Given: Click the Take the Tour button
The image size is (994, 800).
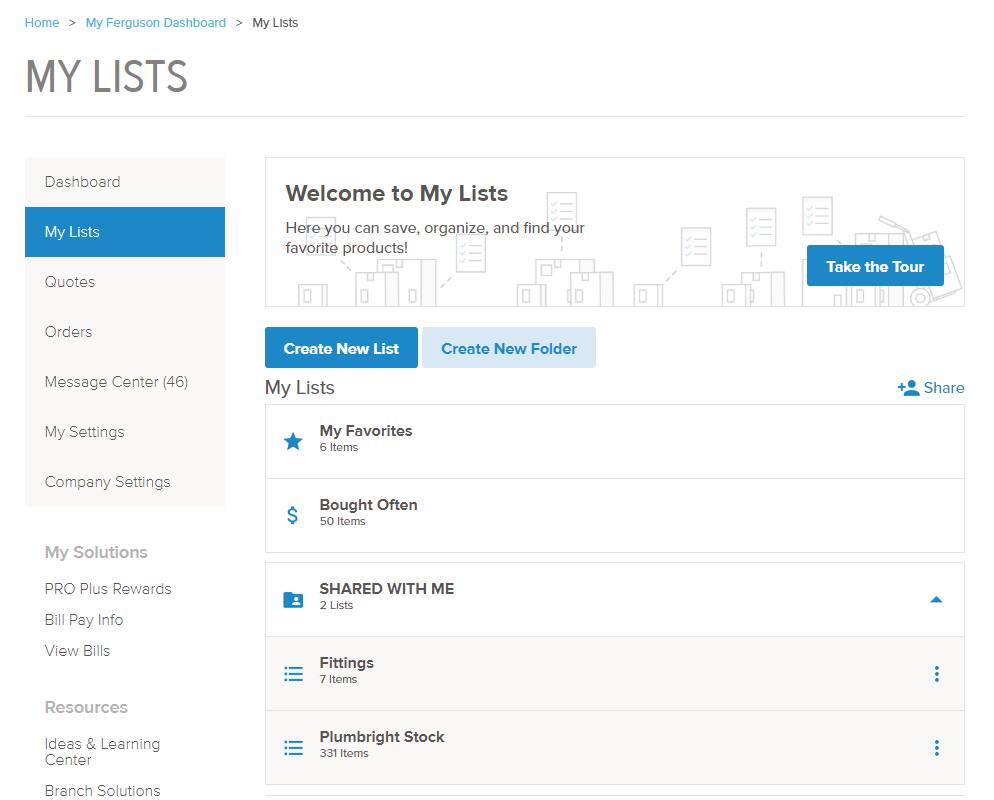Looking at the screenshot, I should (874, 266).
